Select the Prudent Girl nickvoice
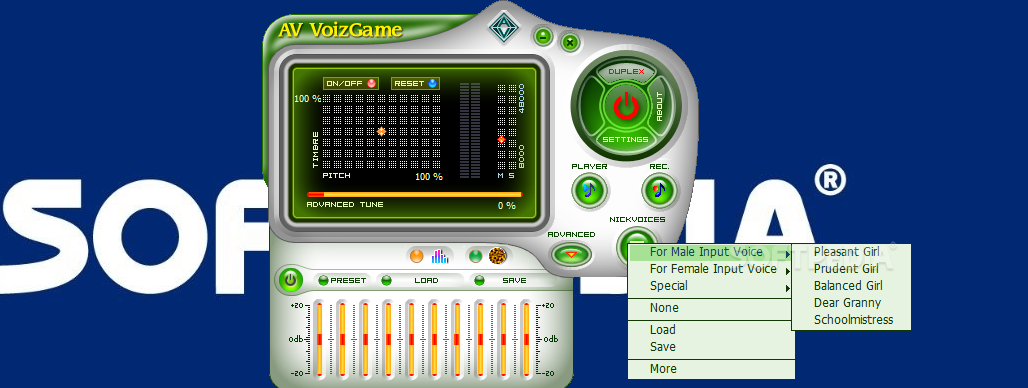This screenshot has height=388, width=1028. [x=851, y=269]
